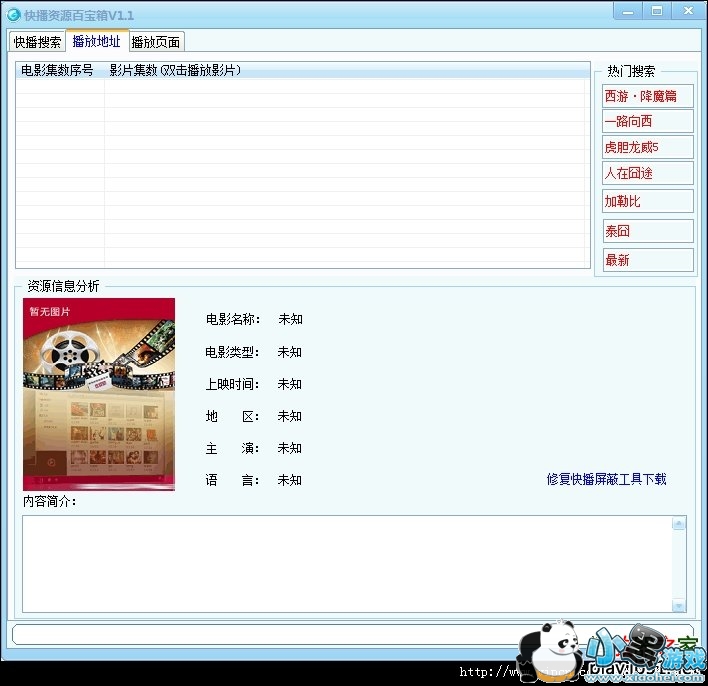Screen dimensions: 708x686
Task: Click the 泰囧 hot search button
Action: pyautogui.click(x=647, y=231)
